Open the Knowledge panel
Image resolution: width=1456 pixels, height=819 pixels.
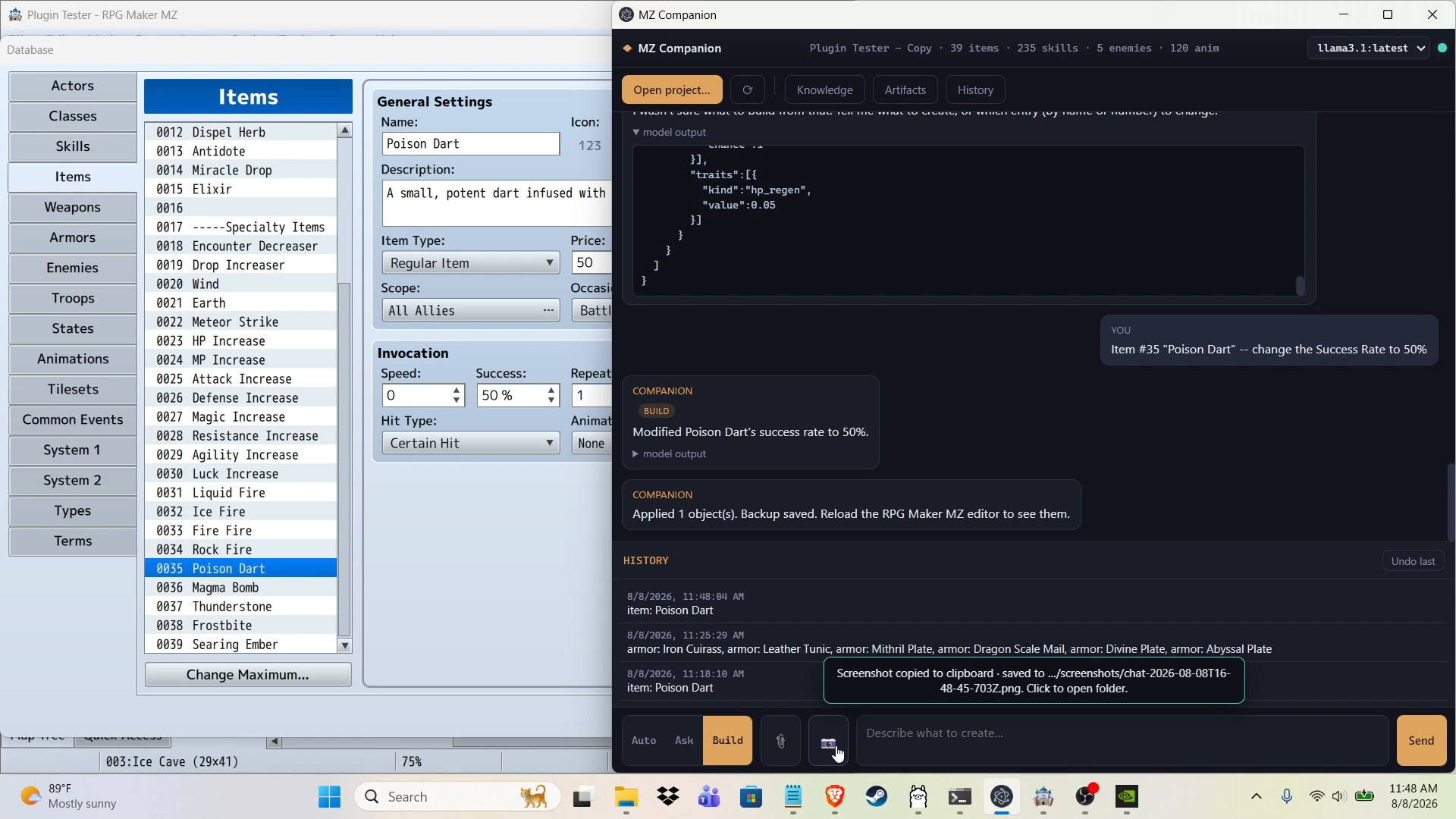click(x=825, y=89)
